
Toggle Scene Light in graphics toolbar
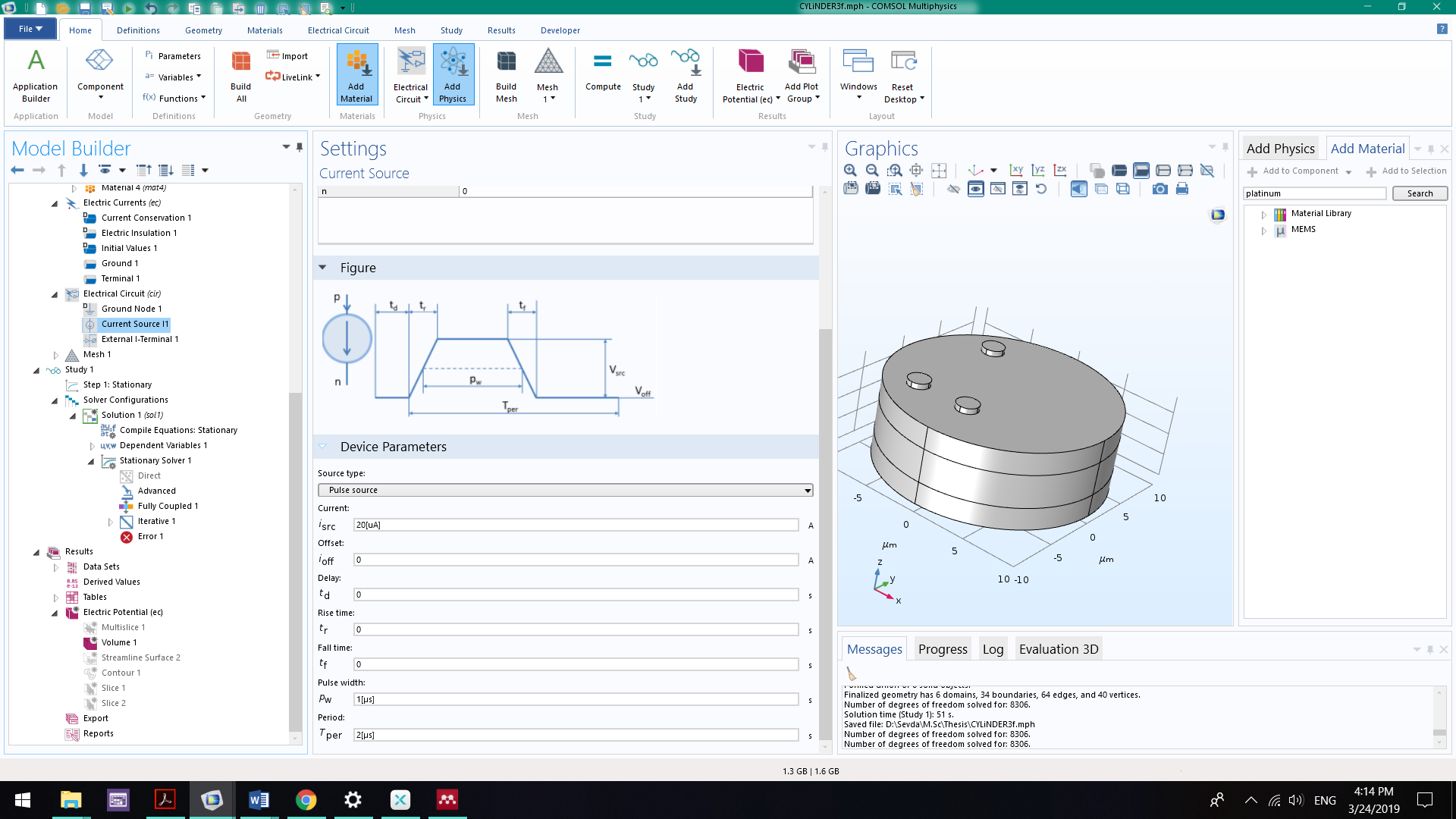coord(1078,190)
